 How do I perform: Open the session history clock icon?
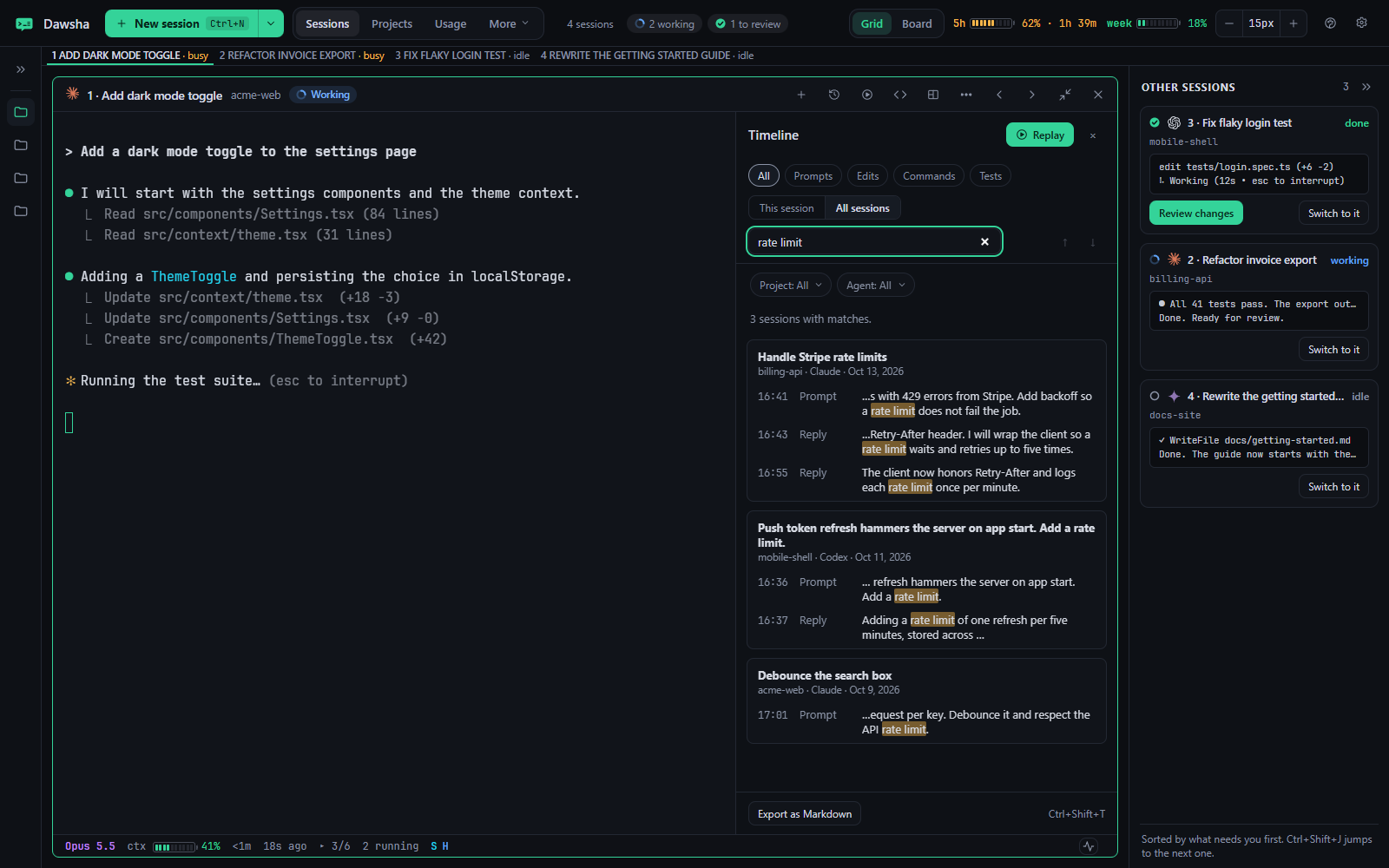[x=834, y=95]
